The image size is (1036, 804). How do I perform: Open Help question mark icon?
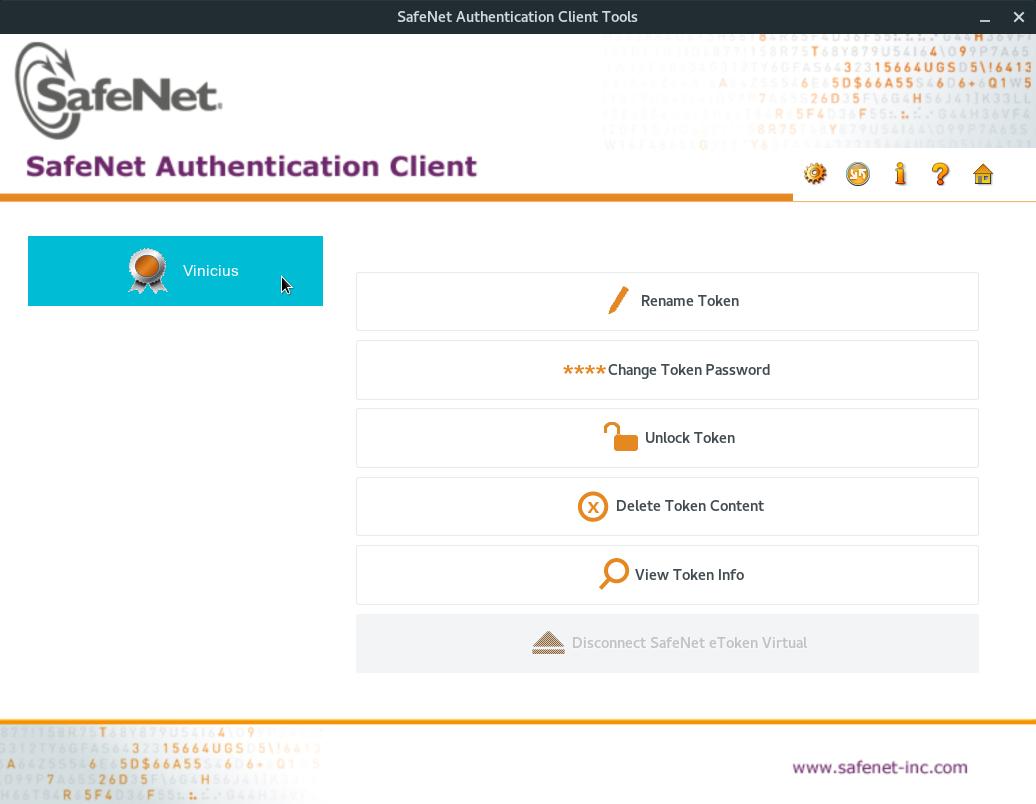click(x=940, y=174)
